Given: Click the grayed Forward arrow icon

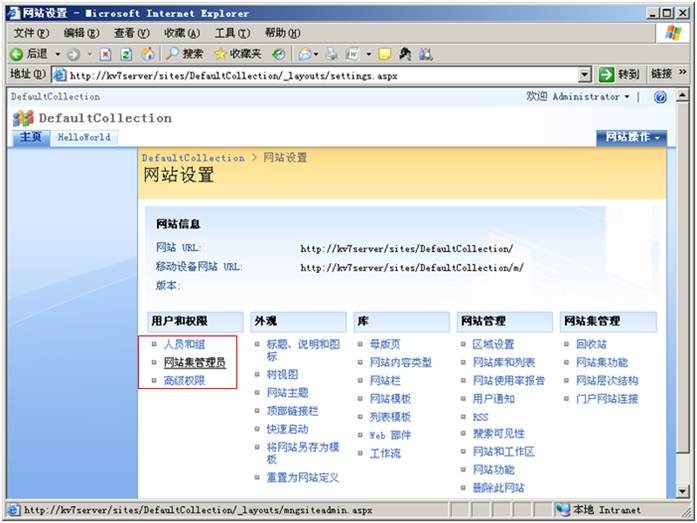Looking at the screenshot, I should pos(73,55).
